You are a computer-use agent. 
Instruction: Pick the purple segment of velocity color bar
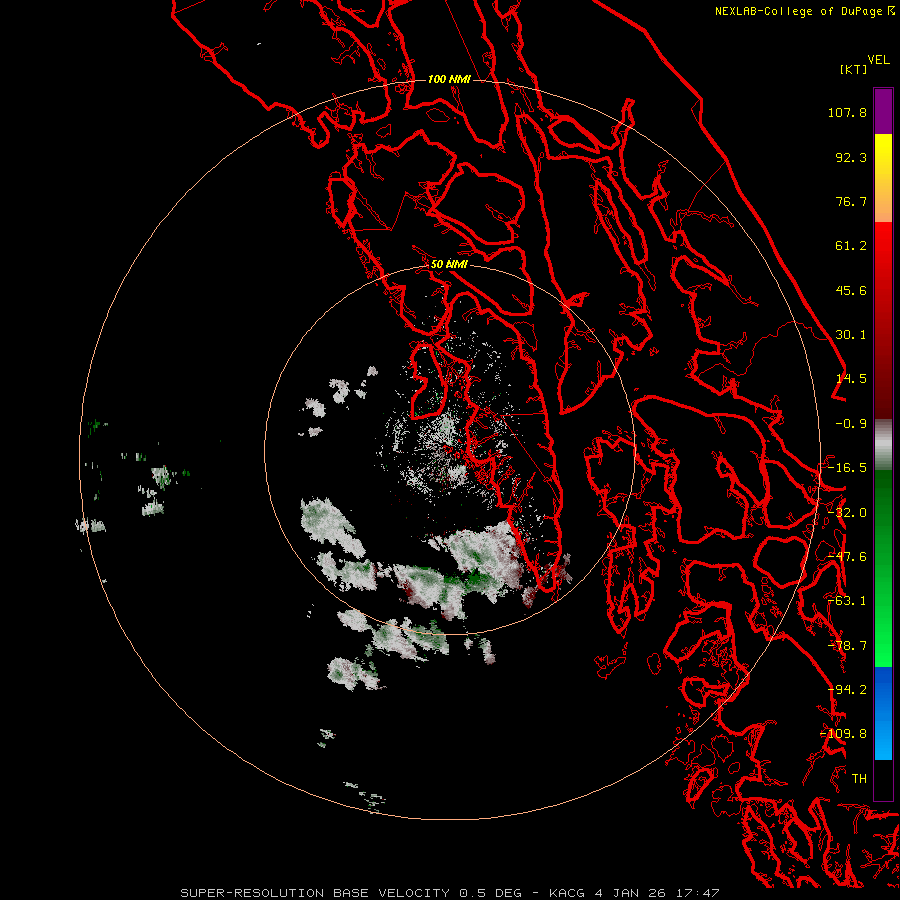[883, 111]
